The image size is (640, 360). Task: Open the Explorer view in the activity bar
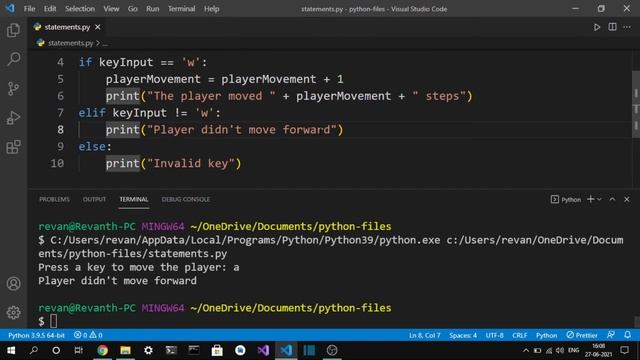(13, 30)
